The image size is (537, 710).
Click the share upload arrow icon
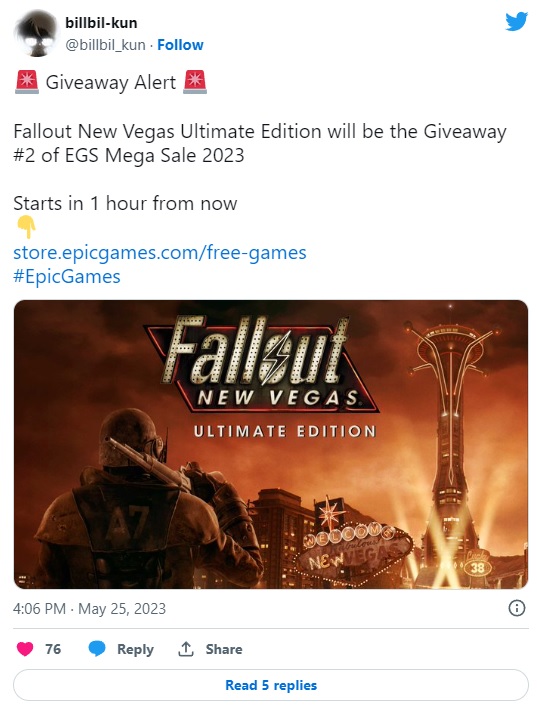[x=186, y=649]
